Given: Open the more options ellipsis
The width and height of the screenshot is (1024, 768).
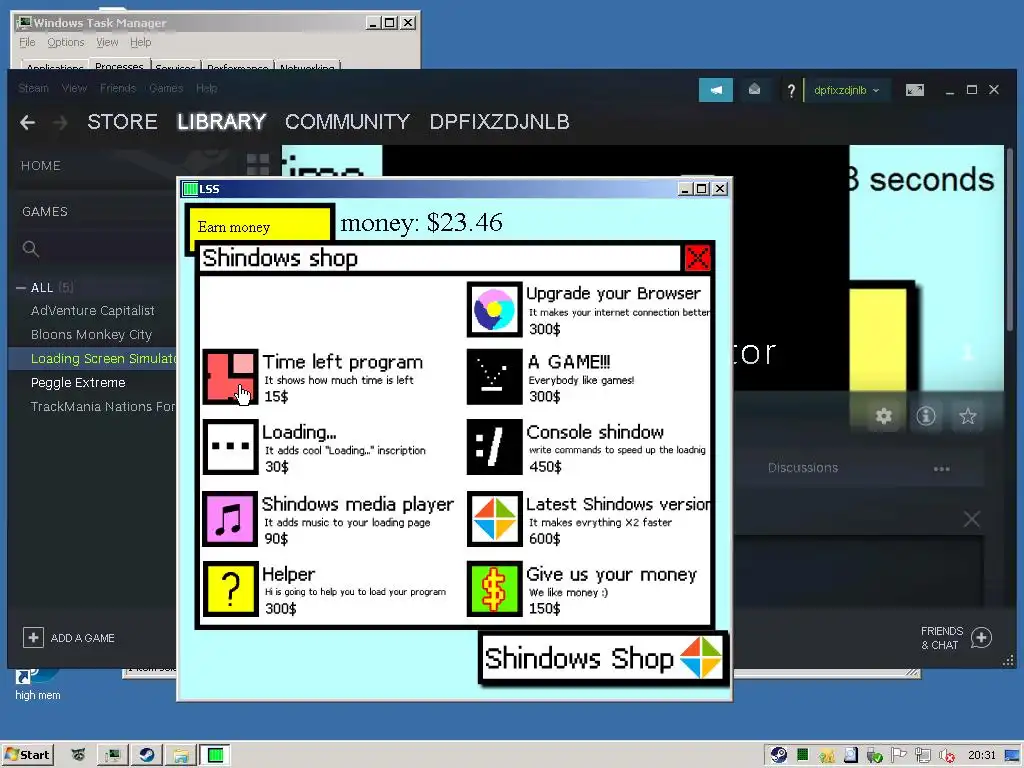Looking at the screenshot, I should pos(942,468).
